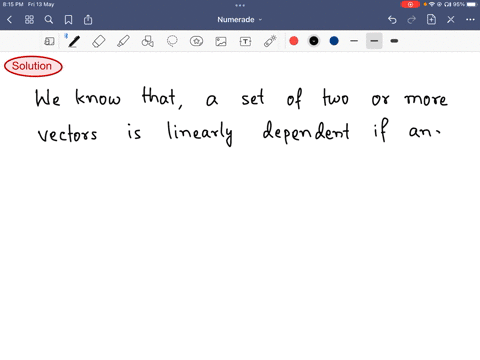Activate the laser pointer tool
This screenshot has height=360, width=480.
[x=270, y=41]
